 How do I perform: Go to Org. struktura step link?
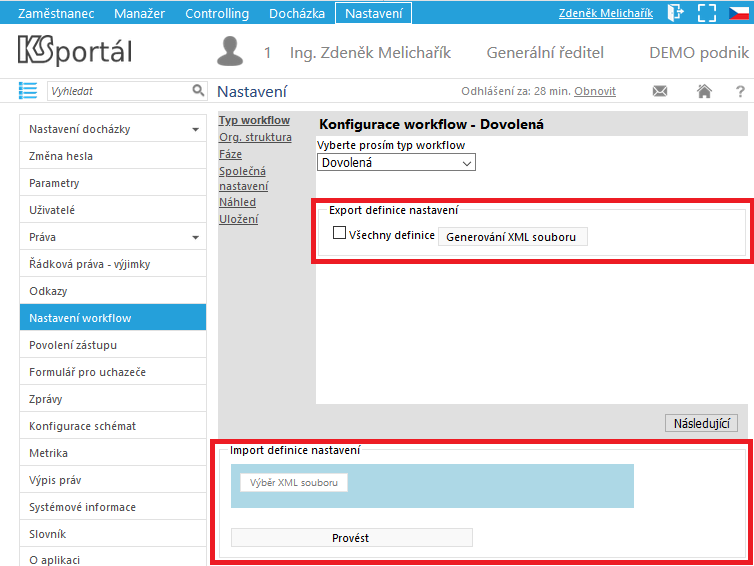255,137
